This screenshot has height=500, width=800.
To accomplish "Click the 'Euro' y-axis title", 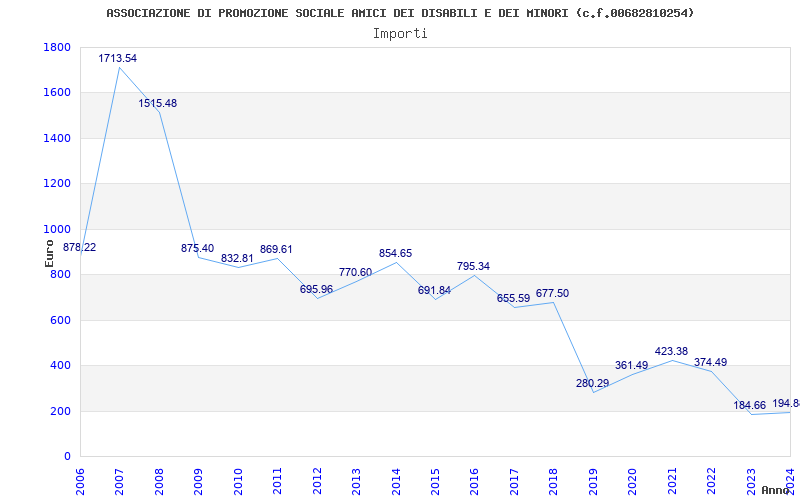I will (49, 253).
